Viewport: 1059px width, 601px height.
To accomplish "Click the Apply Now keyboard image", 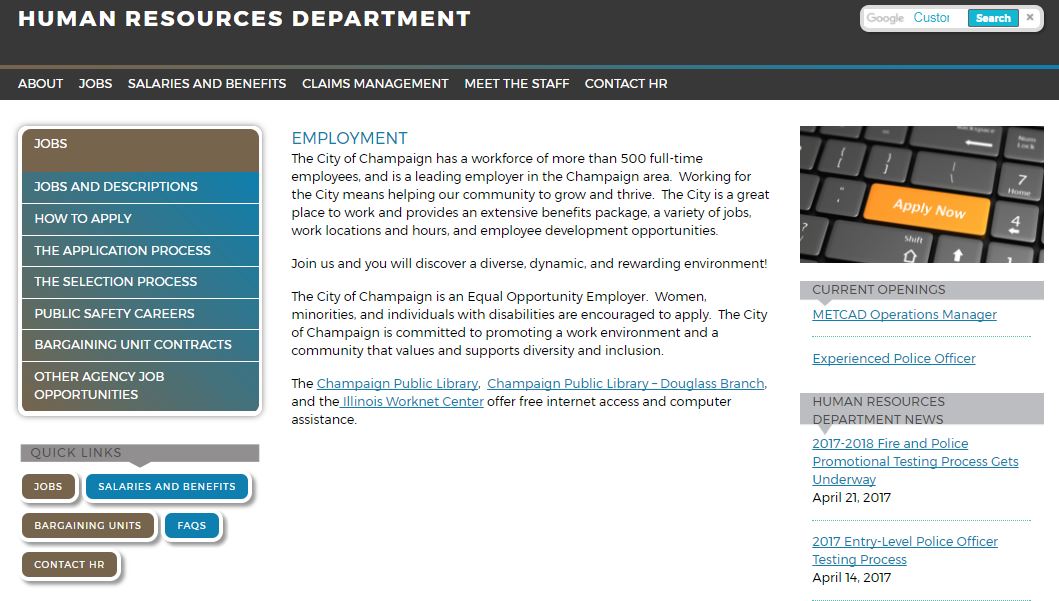I will (921, 195).
